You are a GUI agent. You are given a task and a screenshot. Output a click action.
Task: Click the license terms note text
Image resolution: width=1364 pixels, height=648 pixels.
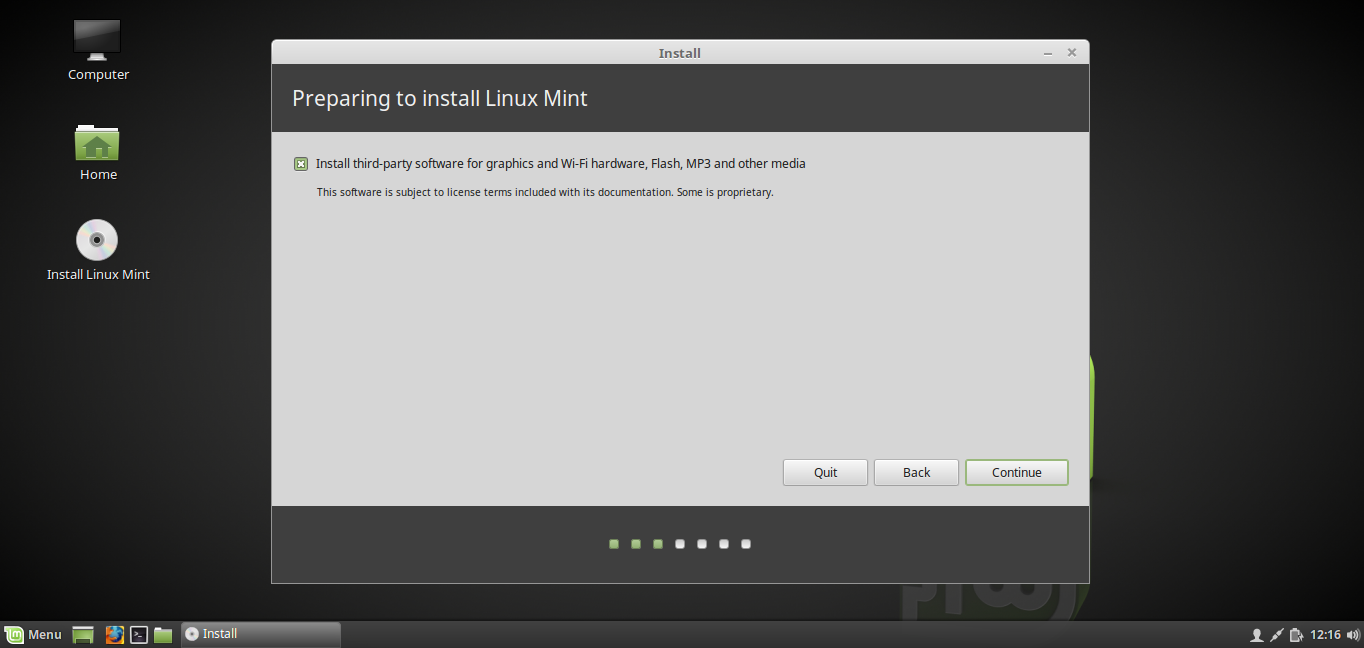(x=545, y=192)
